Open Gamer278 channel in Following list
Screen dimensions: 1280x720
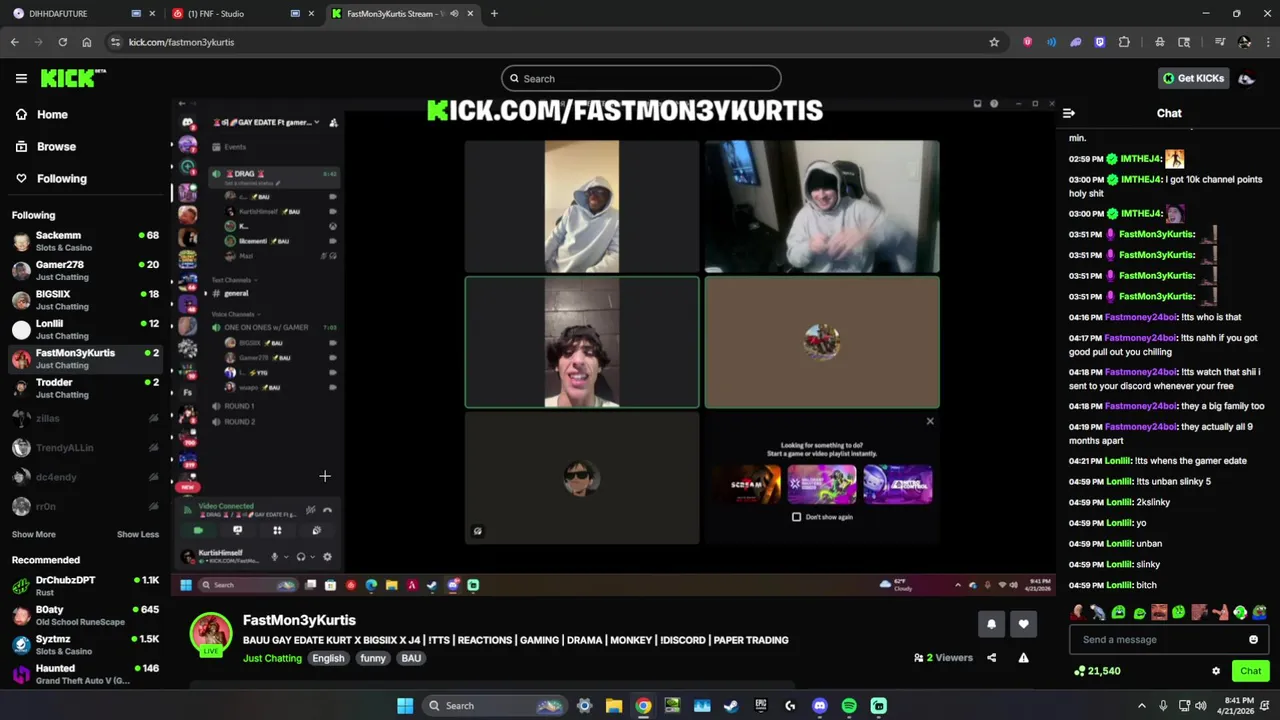click(x=85, y=270)
